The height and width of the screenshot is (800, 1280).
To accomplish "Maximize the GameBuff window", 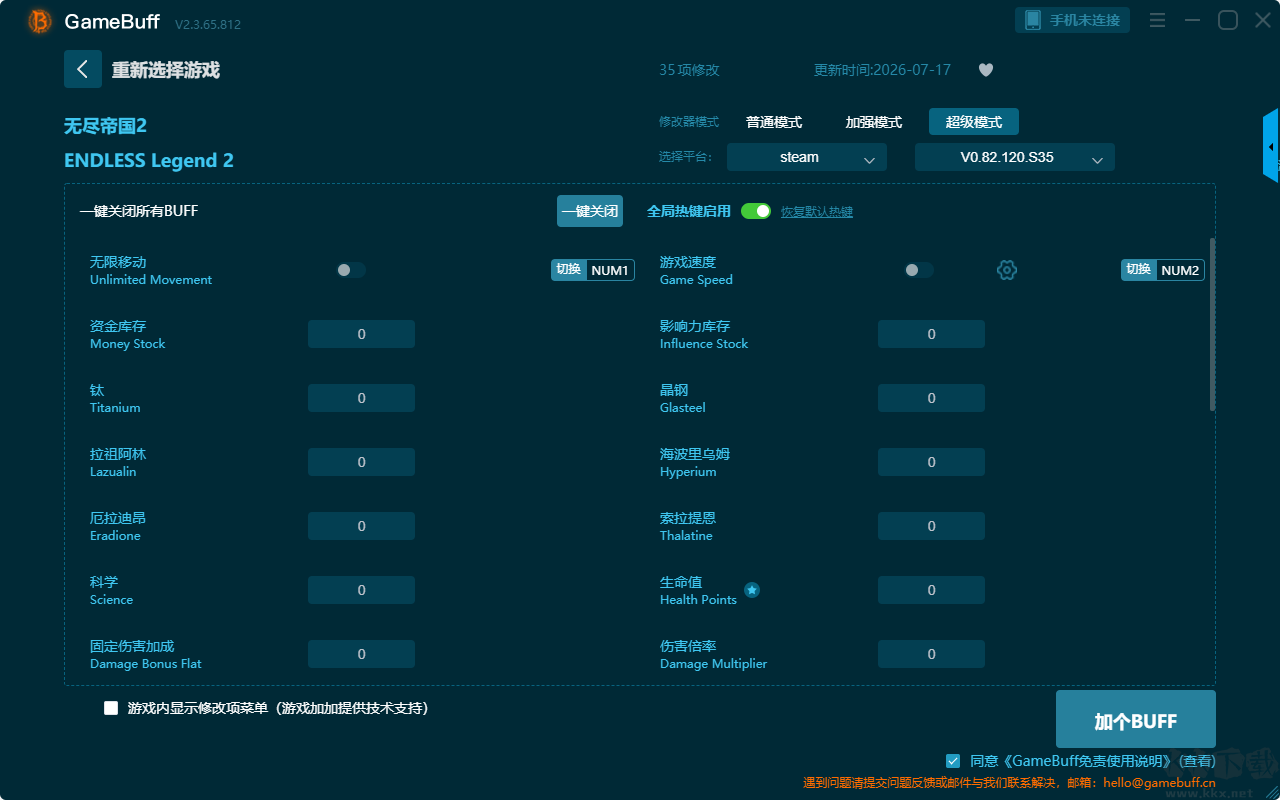I will pyautogui.click(x=1227, y=20).
